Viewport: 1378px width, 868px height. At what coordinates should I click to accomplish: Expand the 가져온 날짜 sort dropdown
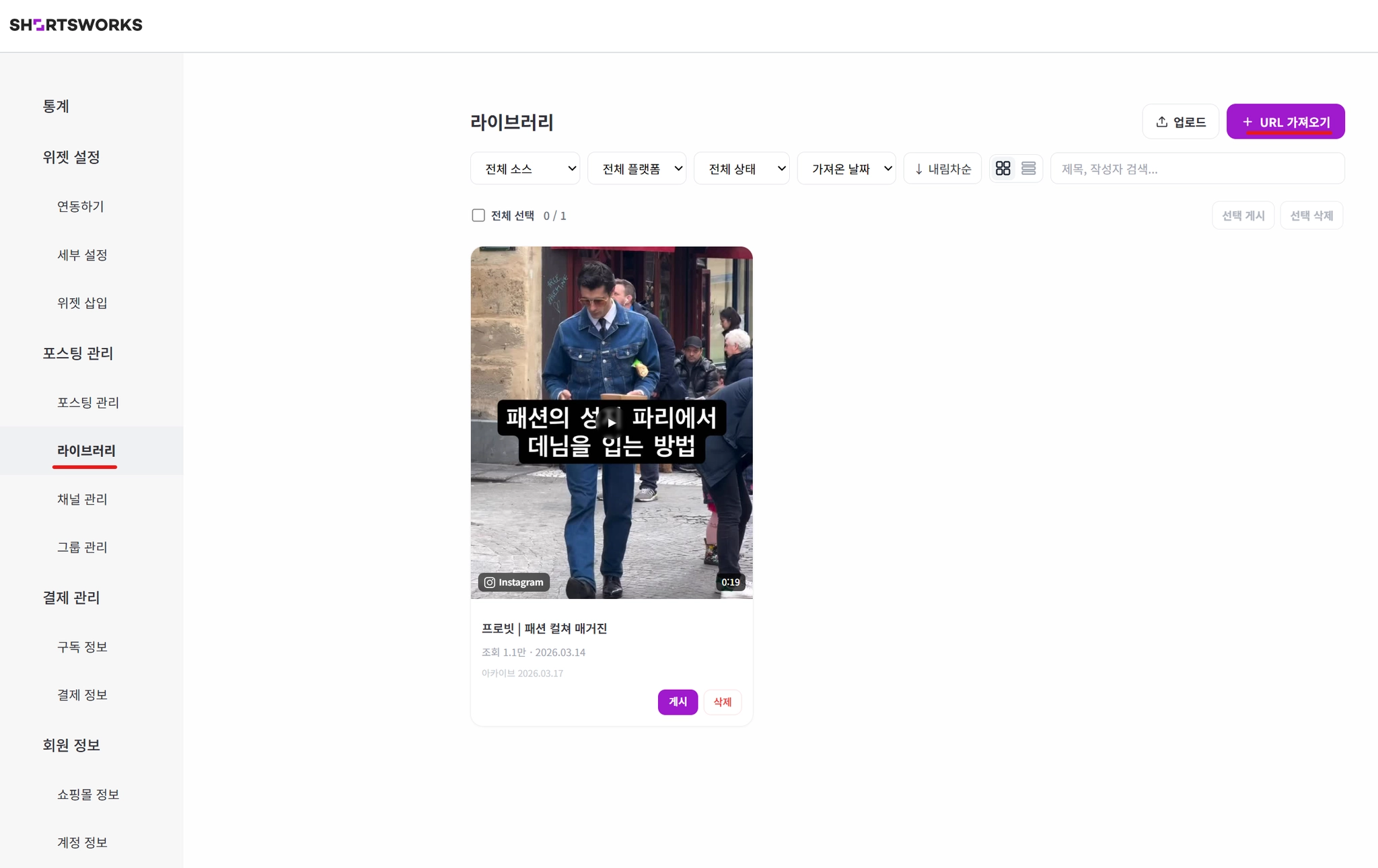[x=846, y=169]
